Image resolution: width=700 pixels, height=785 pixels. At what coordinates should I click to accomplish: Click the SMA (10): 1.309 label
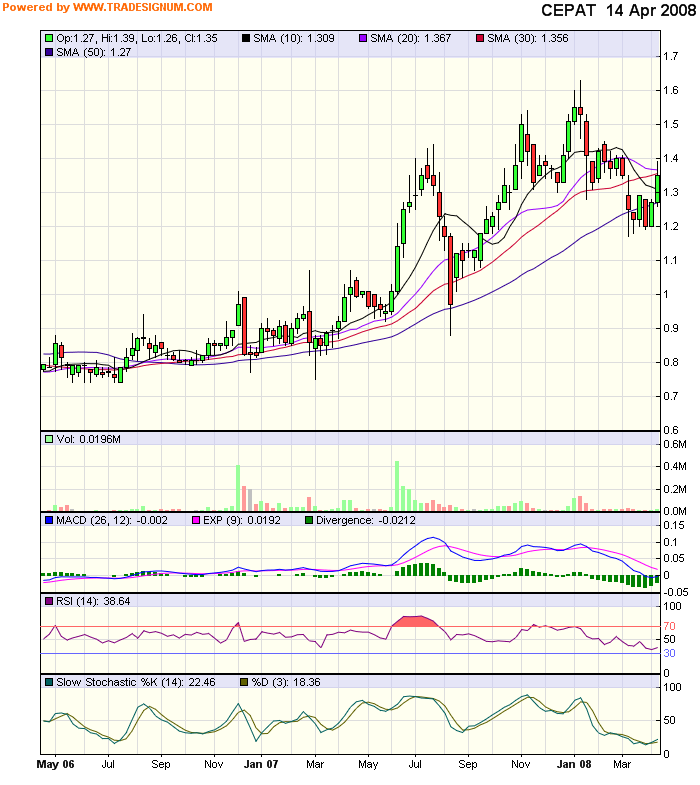pyautogui.click(x=294, y=38)
